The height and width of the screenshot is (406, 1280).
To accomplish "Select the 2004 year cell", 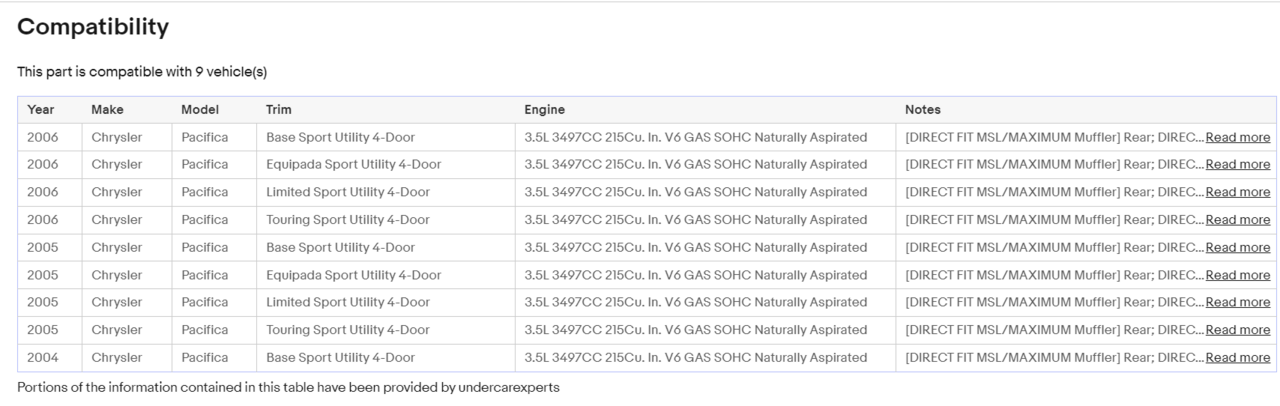I will [43, 357].
